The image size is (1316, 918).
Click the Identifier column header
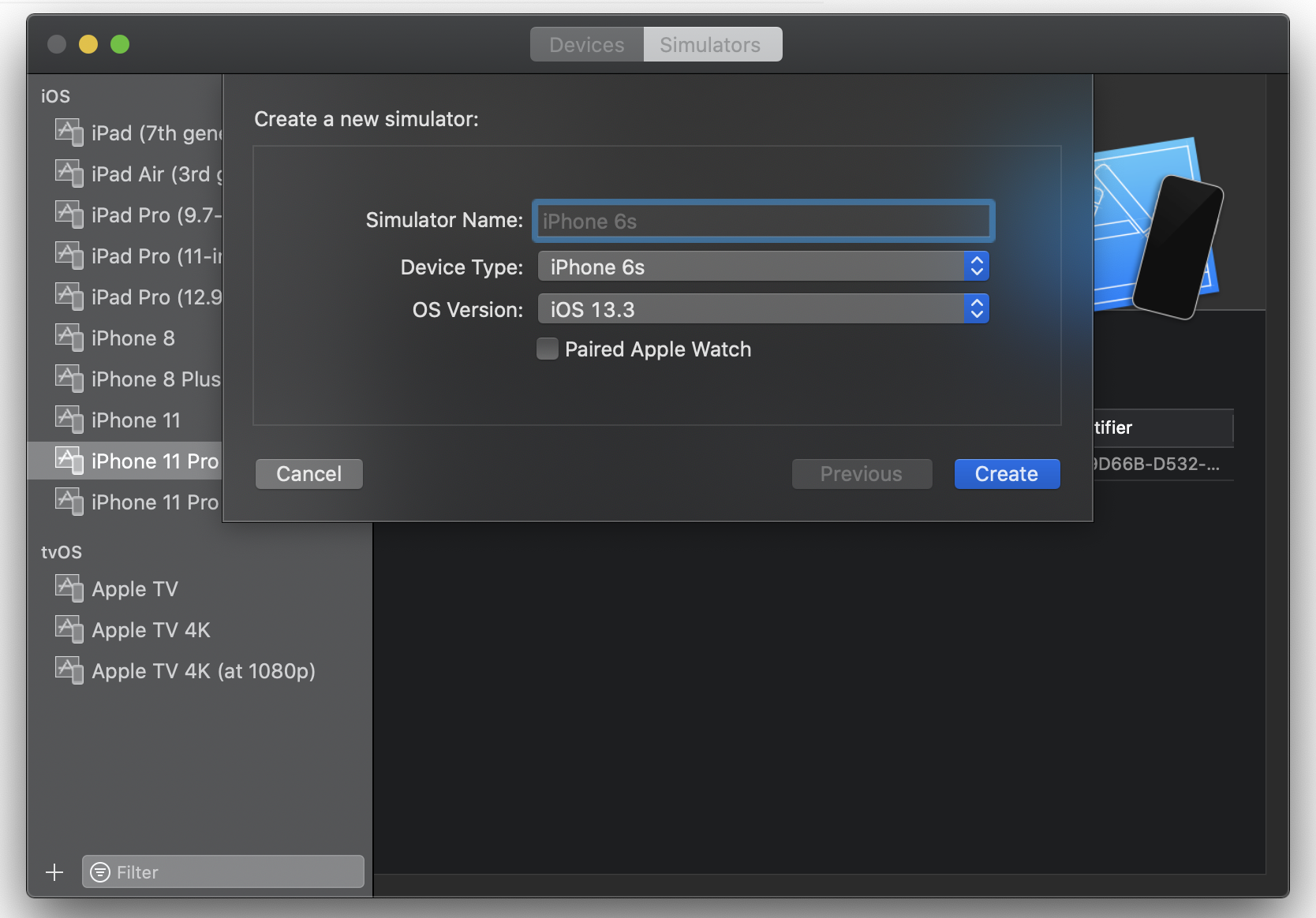pyautogui.click(x=1163, y=427)
